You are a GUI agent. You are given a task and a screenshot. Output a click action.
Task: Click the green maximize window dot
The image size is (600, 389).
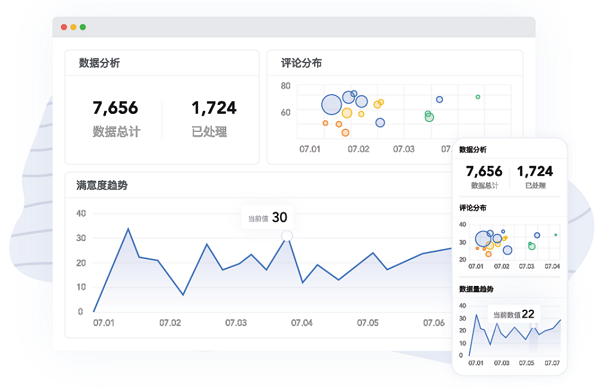point(83,27)
